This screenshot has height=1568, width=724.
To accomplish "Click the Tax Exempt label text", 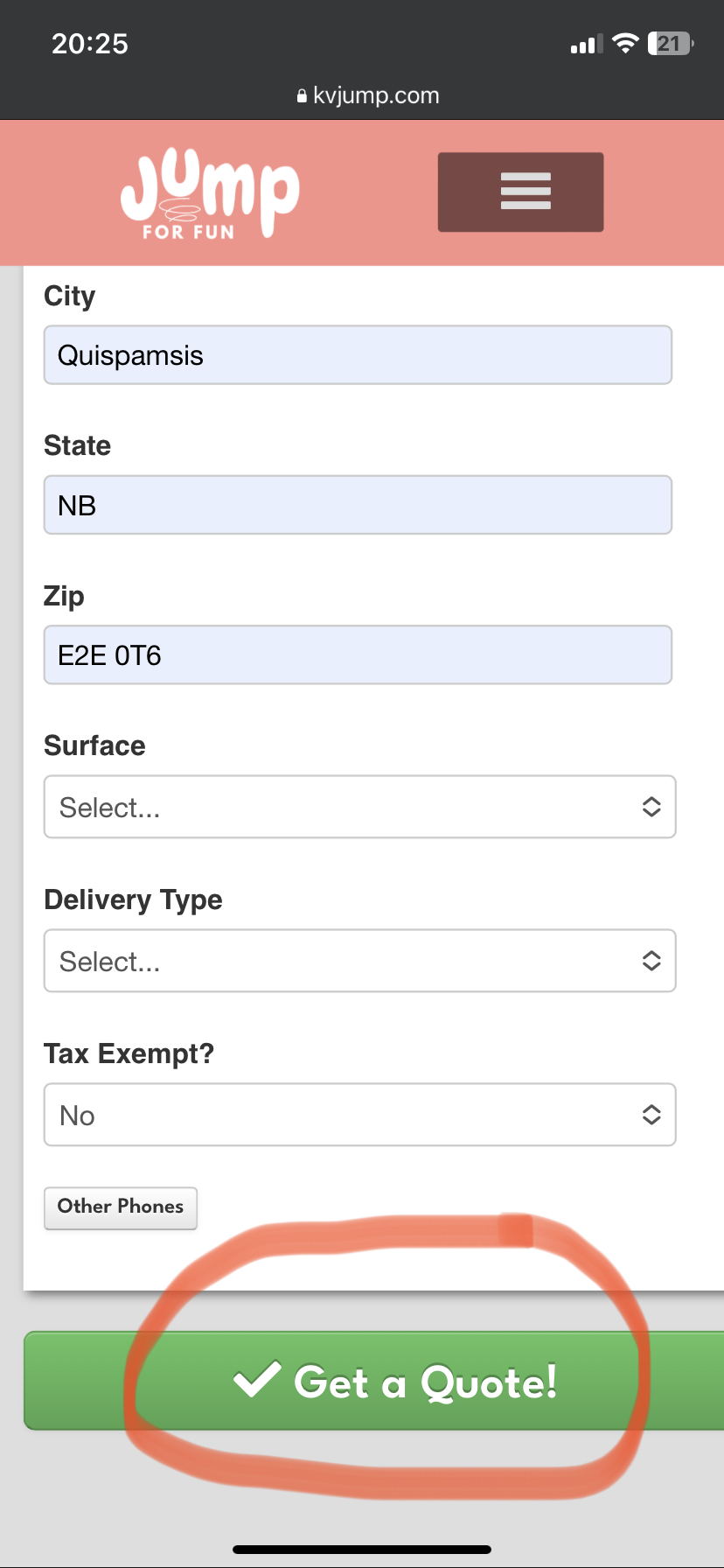I will [129, 1053].
